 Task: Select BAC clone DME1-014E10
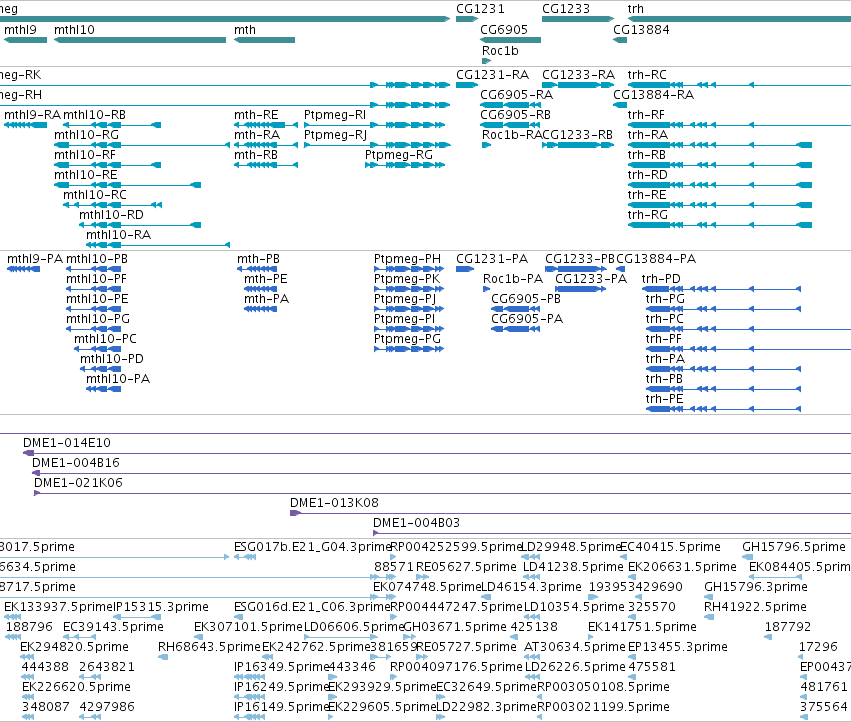pos(67,443)
